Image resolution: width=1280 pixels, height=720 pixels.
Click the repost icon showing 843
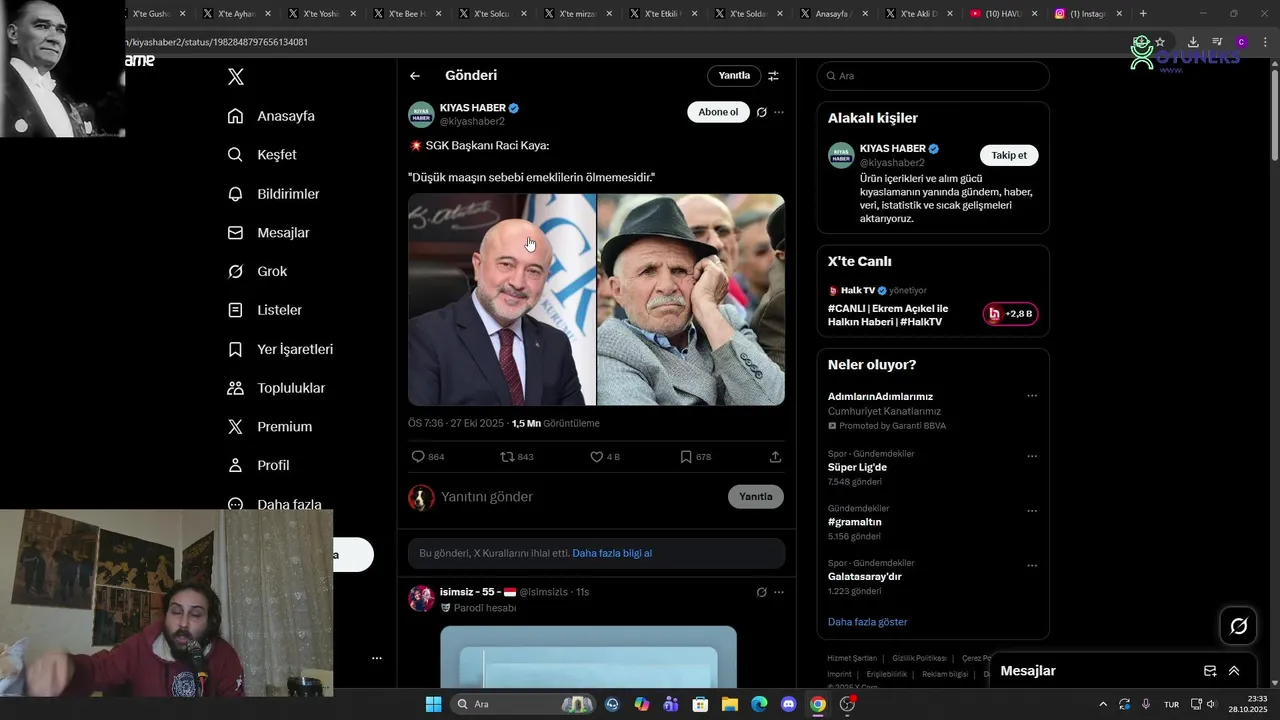pyautogui.click(x=517, y=457)
